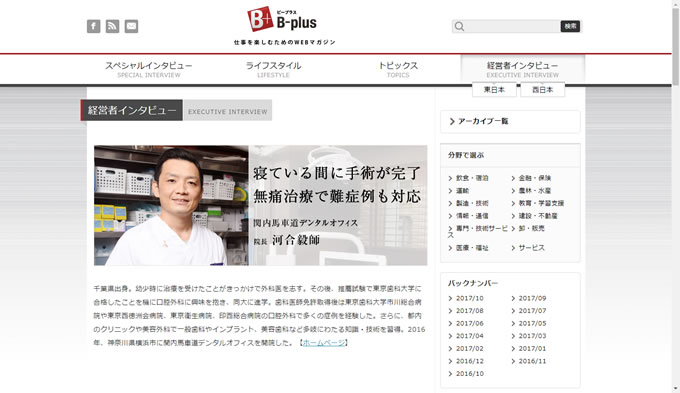Open the Facebook icon link
Screen dimensions: 680x393
(x=93, y=26)
